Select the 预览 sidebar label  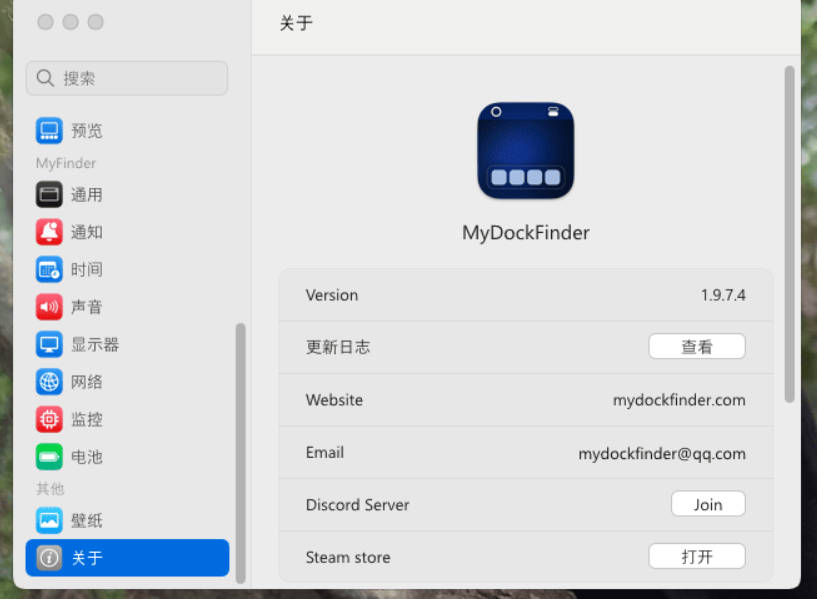coord(86,131)
